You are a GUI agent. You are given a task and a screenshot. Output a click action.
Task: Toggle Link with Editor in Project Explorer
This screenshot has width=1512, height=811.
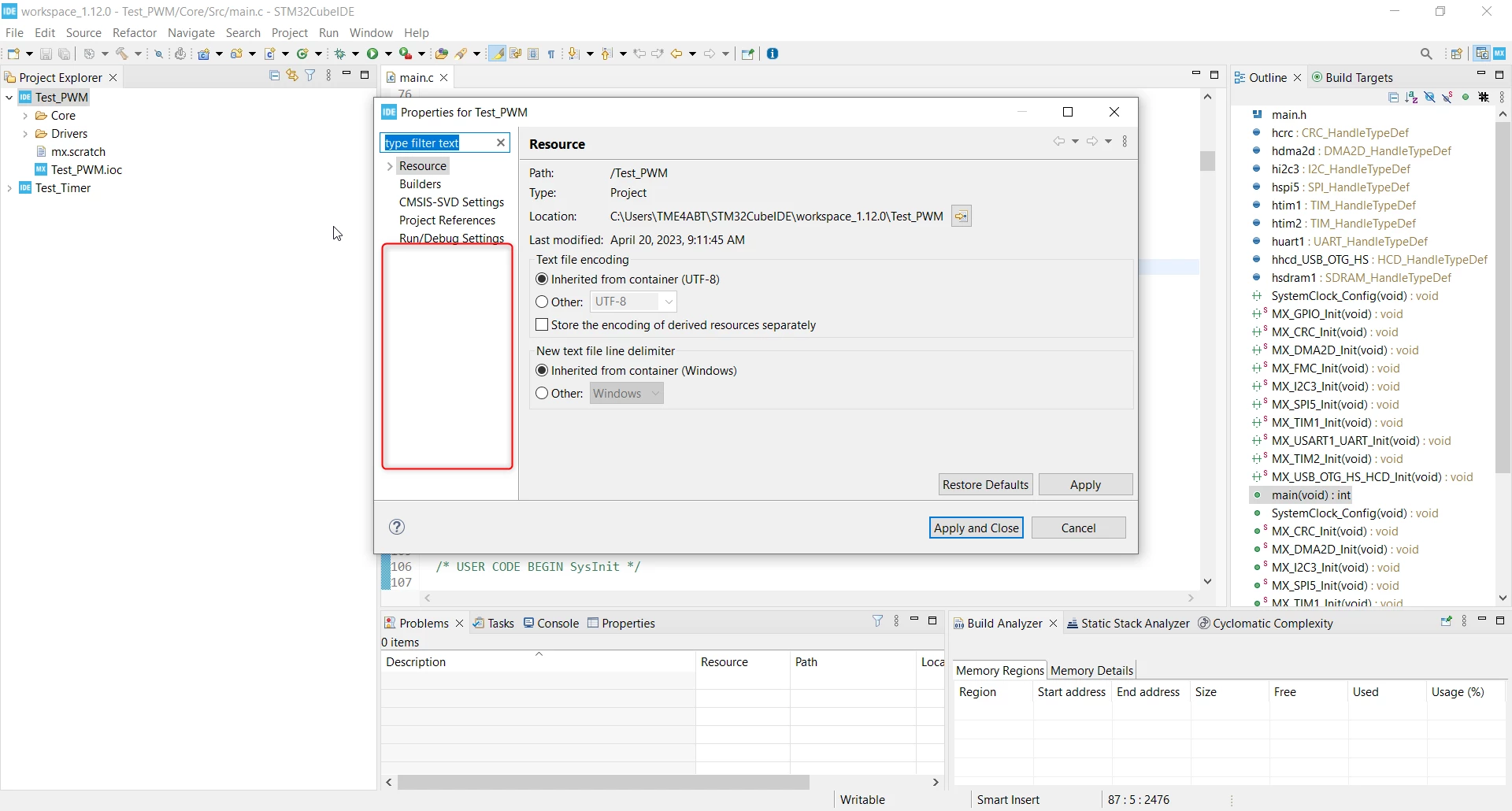click(x=292, y=75)
